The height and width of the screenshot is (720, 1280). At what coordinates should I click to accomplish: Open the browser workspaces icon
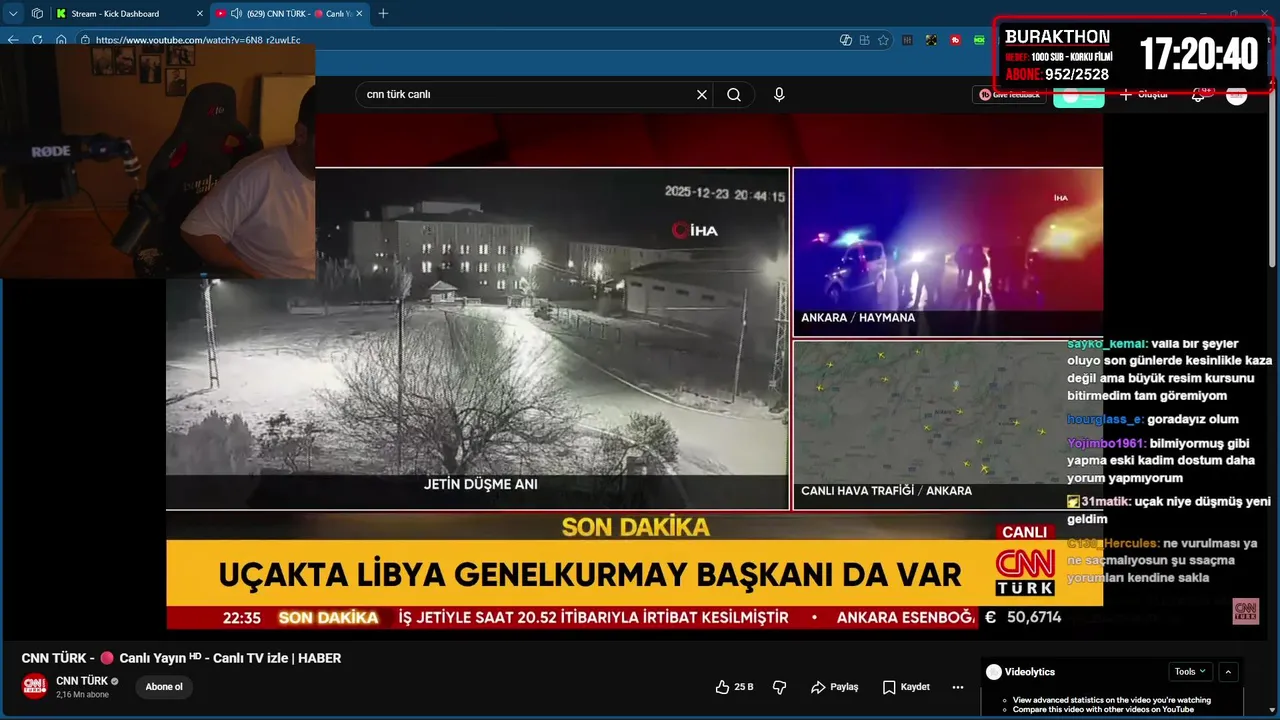[37, 14]
